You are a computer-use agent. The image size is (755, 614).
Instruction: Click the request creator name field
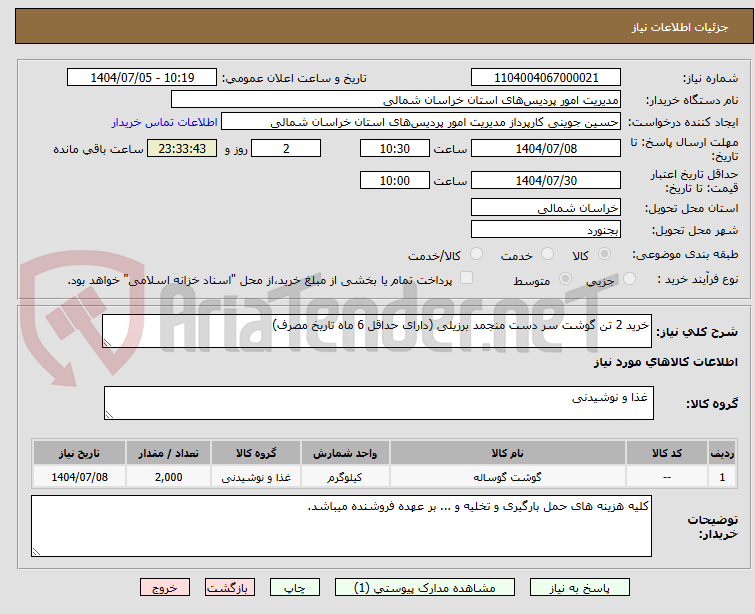[x=421, y=122]
